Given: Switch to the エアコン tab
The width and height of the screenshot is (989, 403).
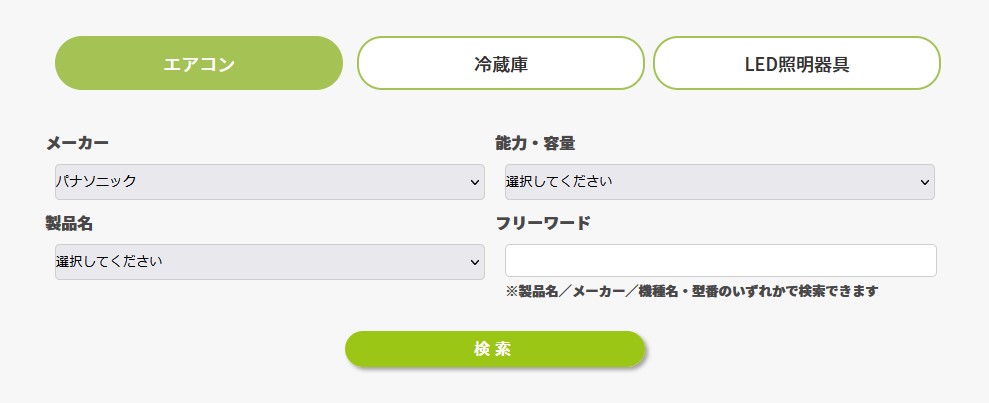Looking at the screenshot, I should [x=199, y=64].
